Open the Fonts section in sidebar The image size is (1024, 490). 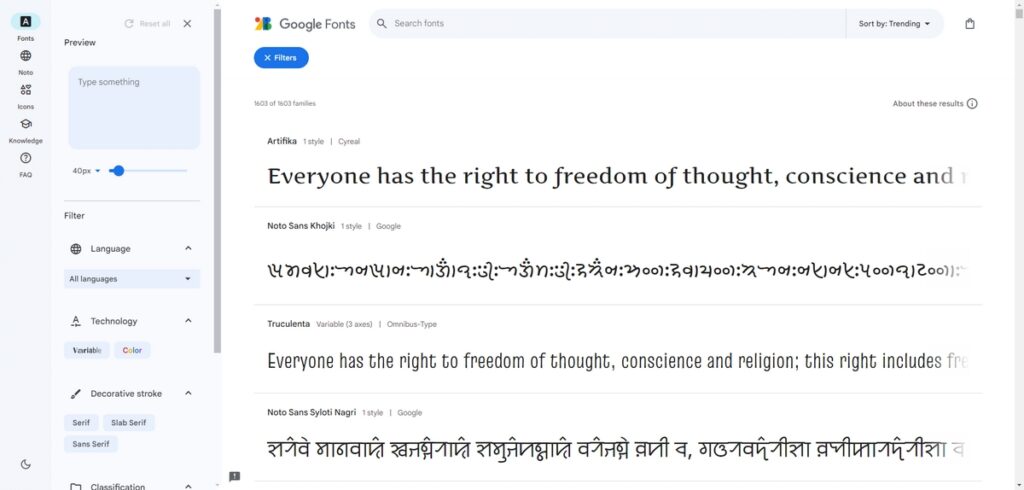coord(25,21)
